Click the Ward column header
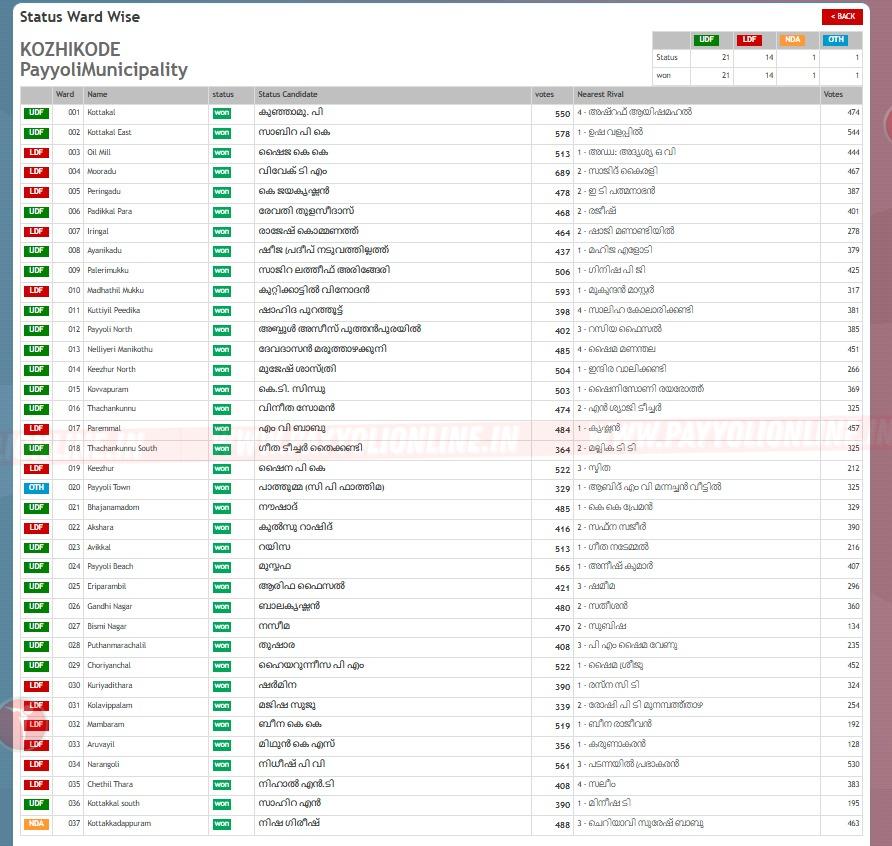The image size is (892, 846). point(65,95)
